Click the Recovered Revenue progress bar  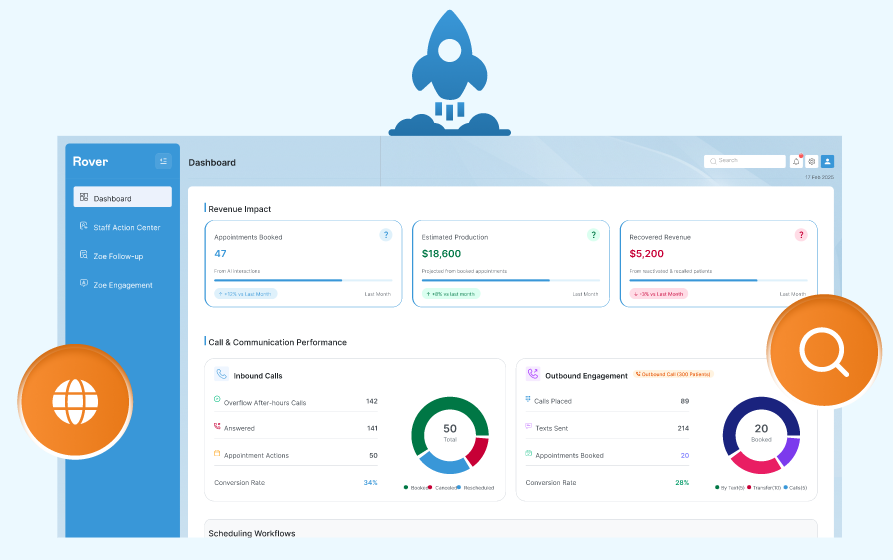pos(718,280)
